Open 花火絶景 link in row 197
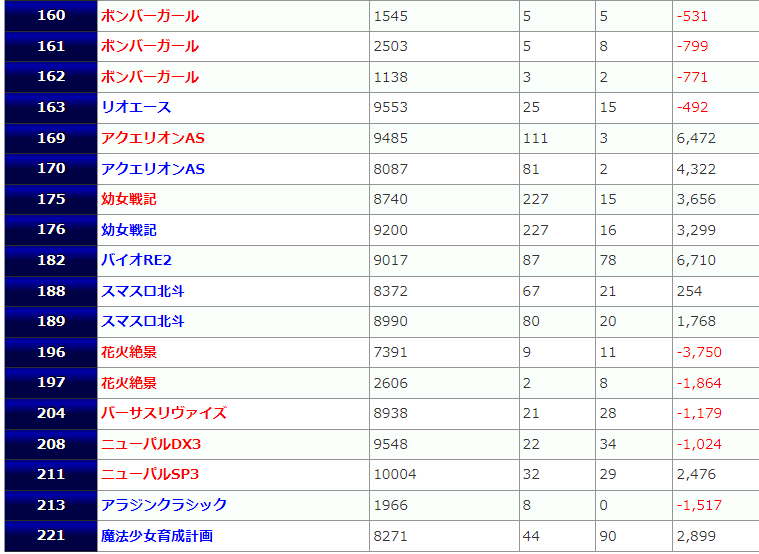The image size is (759, 554). pyautogui.click(x=129, y=383)
